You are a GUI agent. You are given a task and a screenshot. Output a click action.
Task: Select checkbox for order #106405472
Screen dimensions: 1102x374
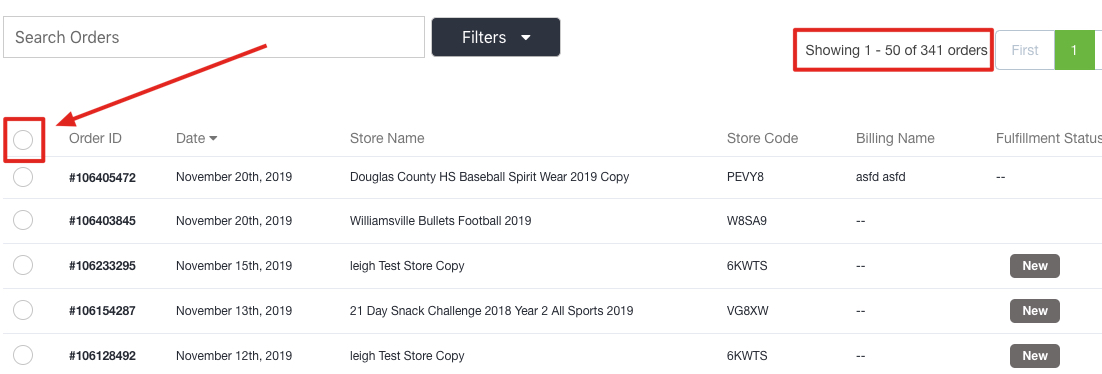(x=23, y=176)
